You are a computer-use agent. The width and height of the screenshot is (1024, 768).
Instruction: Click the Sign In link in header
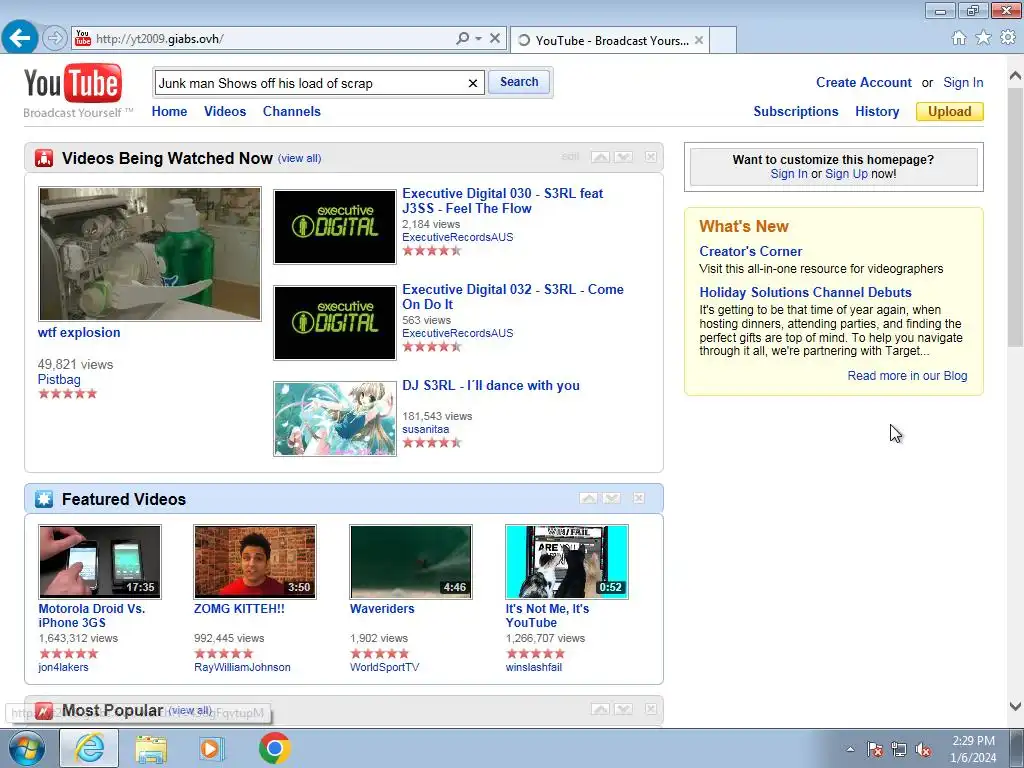click(963, 82)
